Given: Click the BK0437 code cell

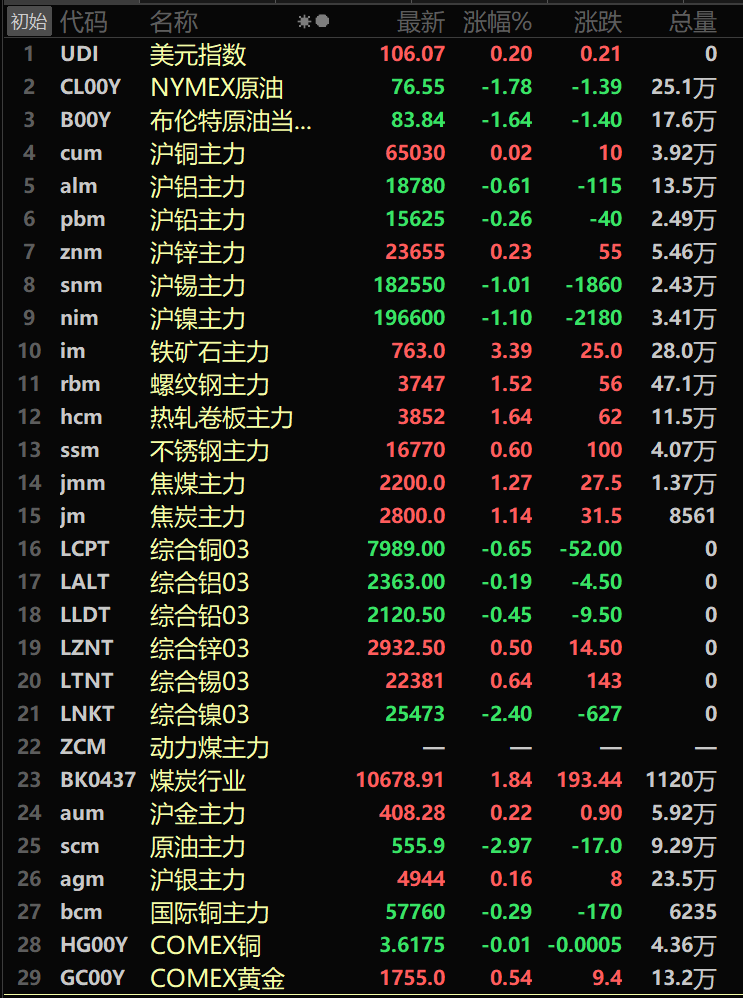Looking at the screenshot, I should [x=98, y=780].
